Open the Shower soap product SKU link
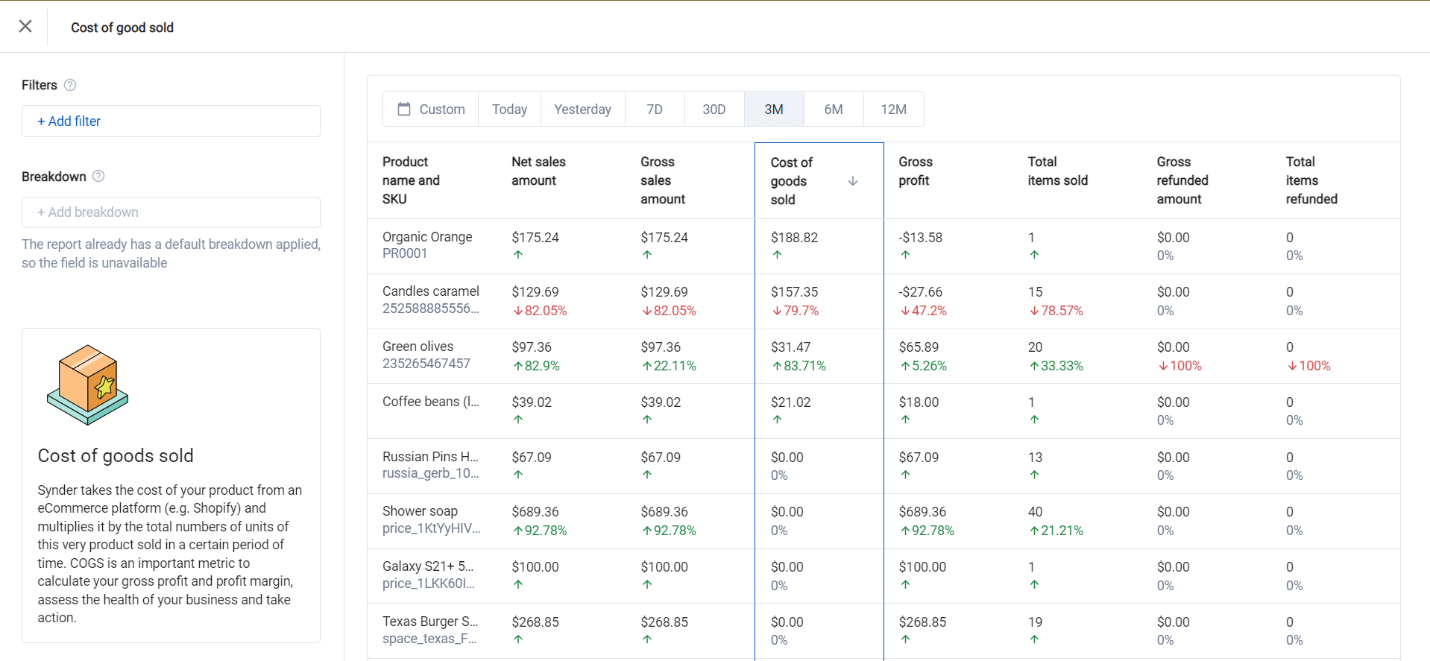The width and height of the screenshot is (1430, 661). coord(431,529)
